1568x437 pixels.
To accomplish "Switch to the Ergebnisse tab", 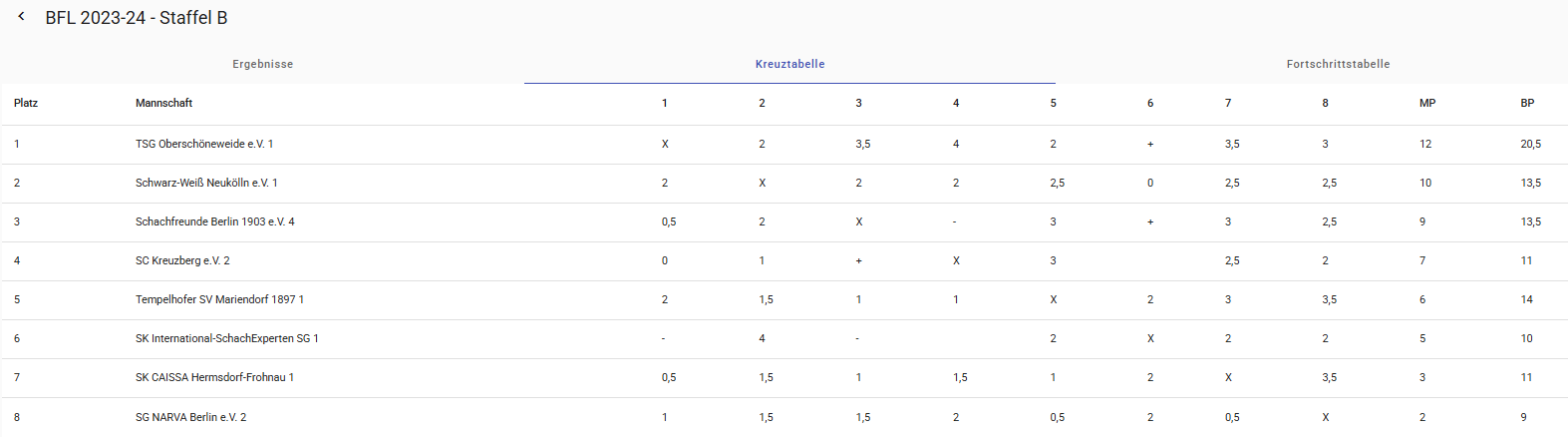I will [262, 64].
